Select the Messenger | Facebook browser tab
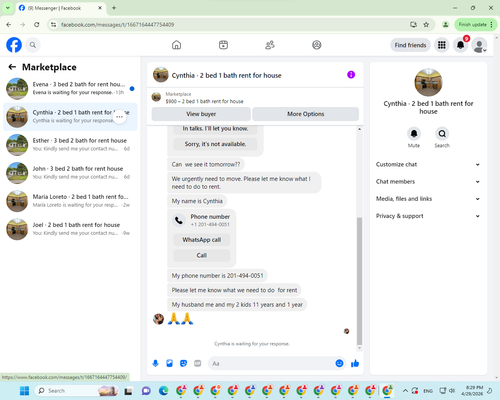Screen dimensions: 500x400 [60, 8]
